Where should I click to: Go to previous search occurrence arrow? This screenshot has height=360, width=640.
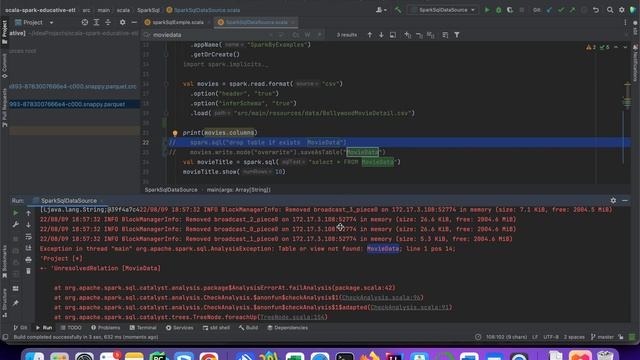pyautogui.click(x=370, y=35)
